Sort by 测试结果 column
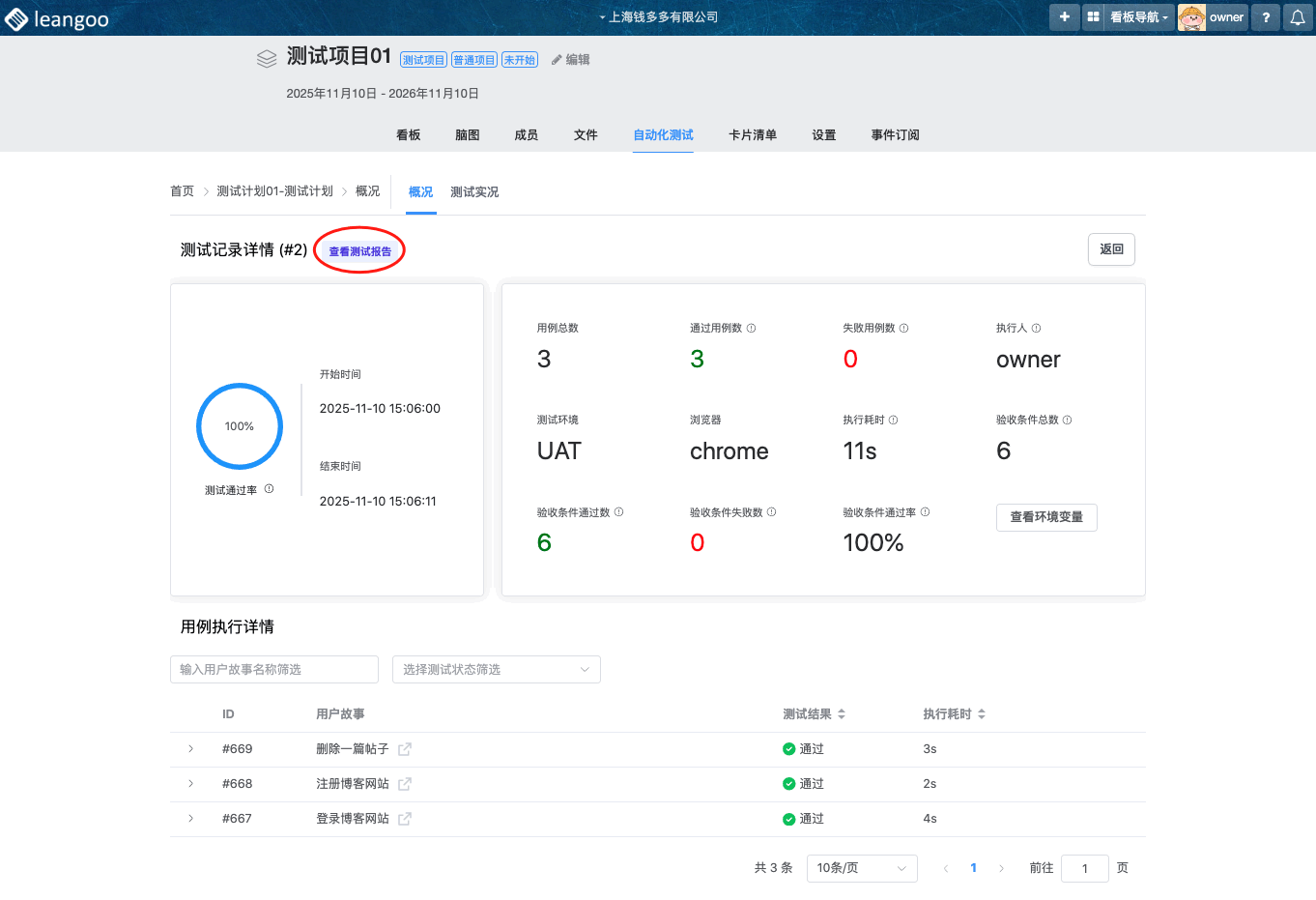1316x900 pixels. 842,714
